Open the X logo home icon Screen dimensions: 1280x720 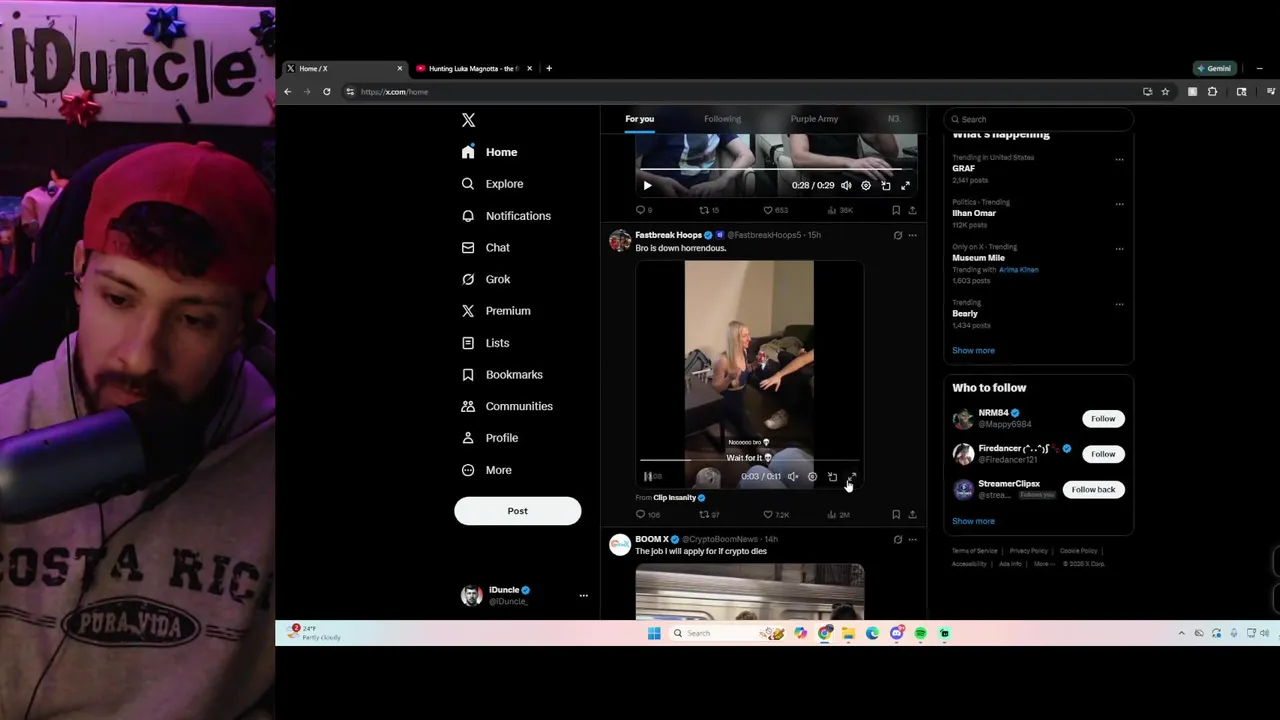click(468, 120)
